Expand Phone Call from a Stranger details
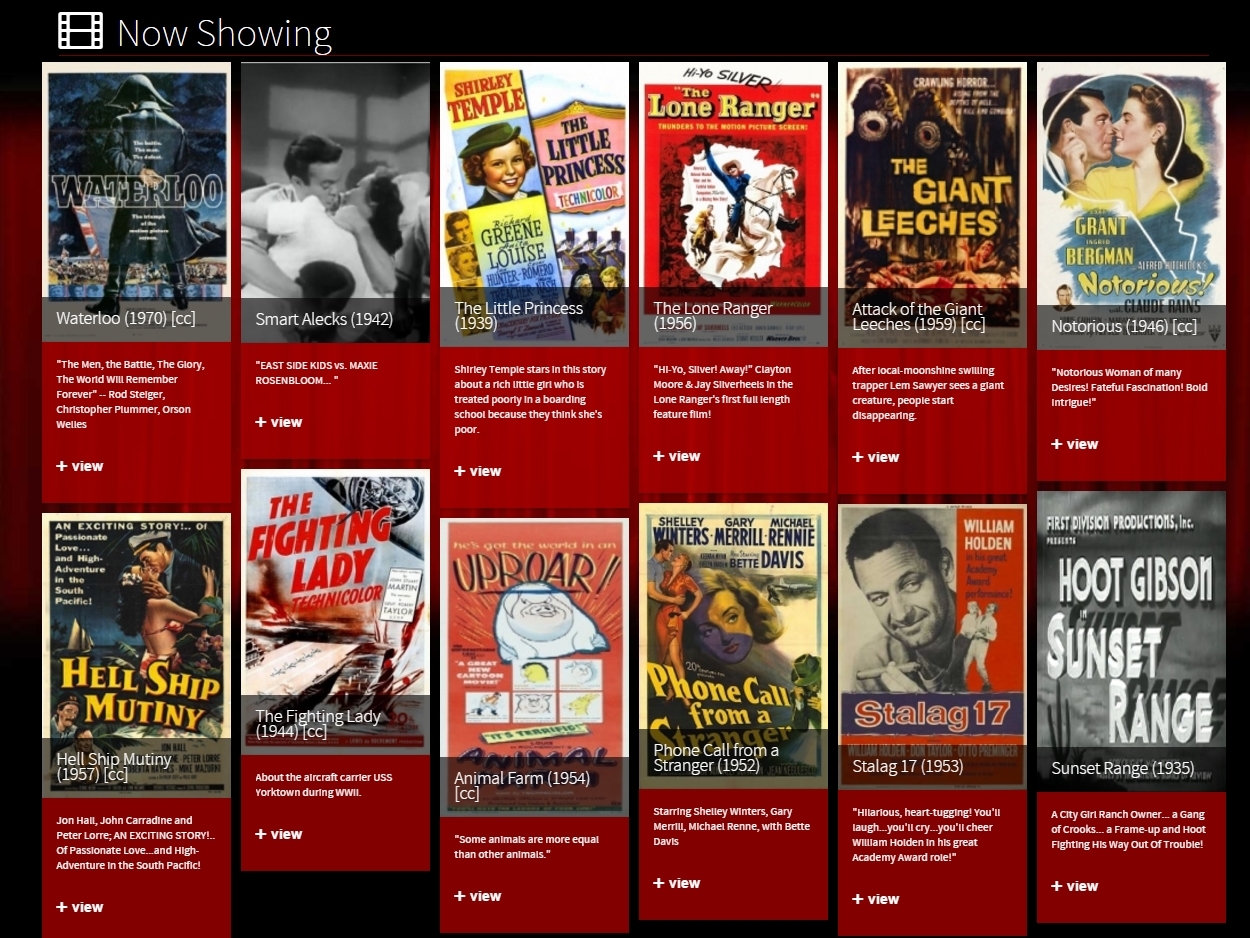The width and height of the screenshot is (1250, 938). [x=677, y=882]
